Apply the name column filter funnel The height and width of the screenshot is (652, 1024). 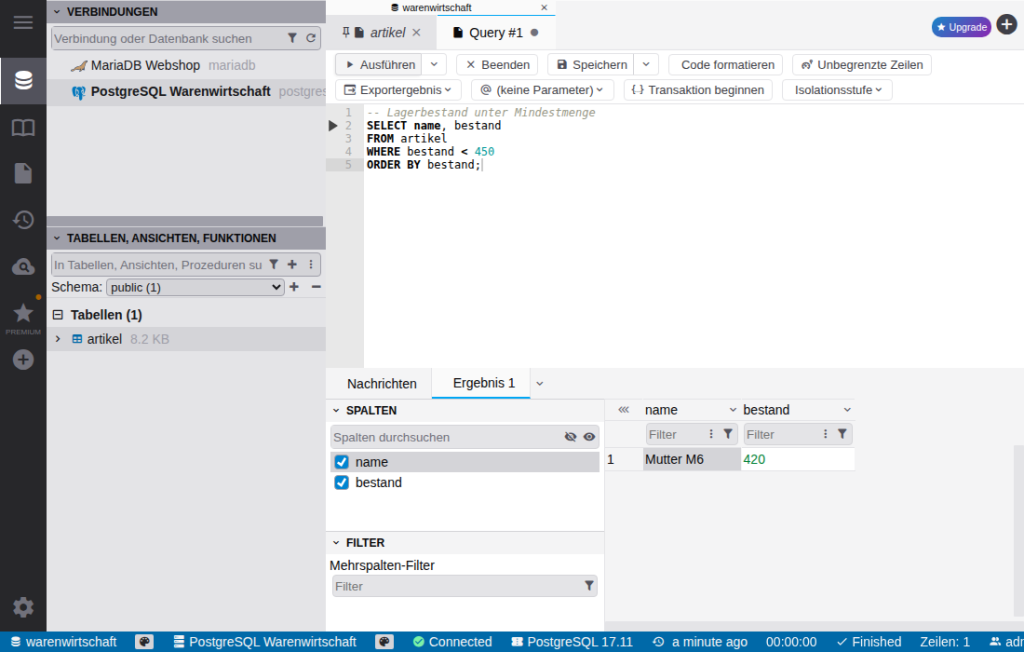tap(728, 434)
